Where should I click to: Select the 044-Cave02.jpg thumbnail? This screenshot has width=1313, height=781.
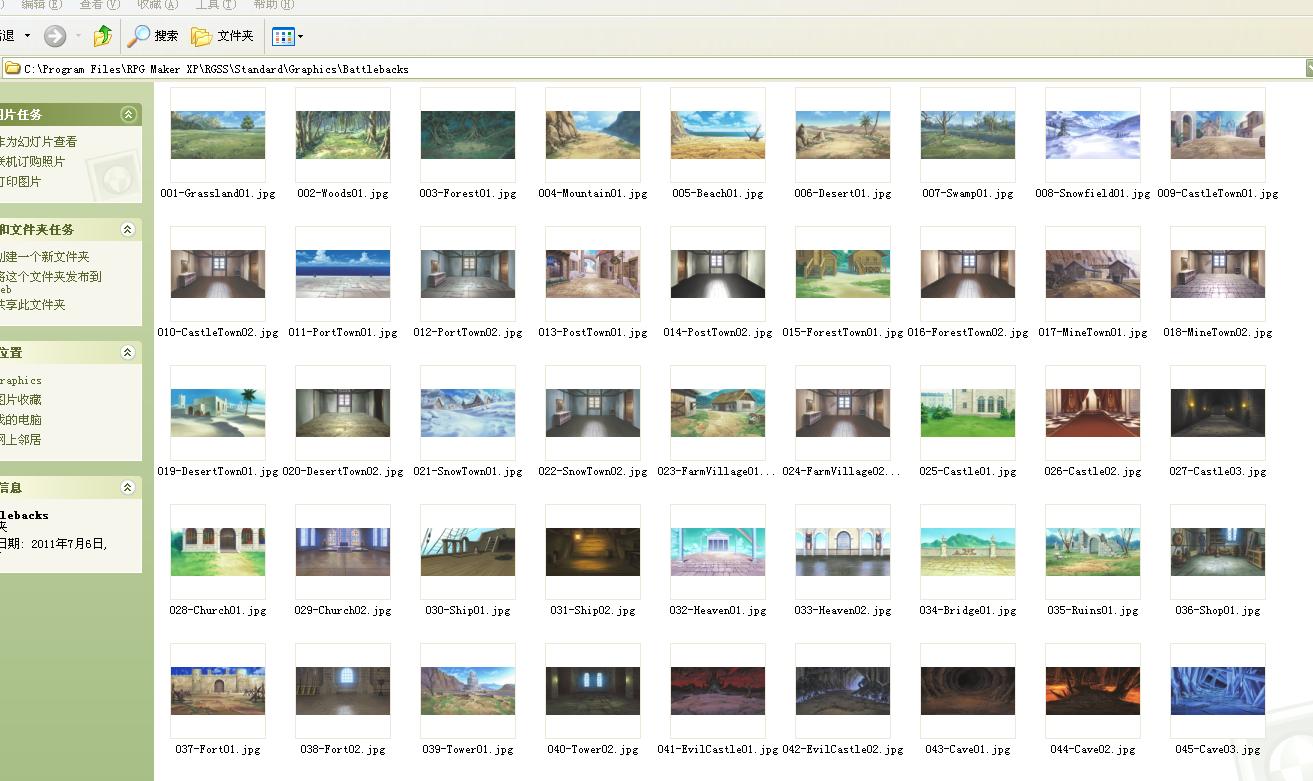pos(1093,691)
